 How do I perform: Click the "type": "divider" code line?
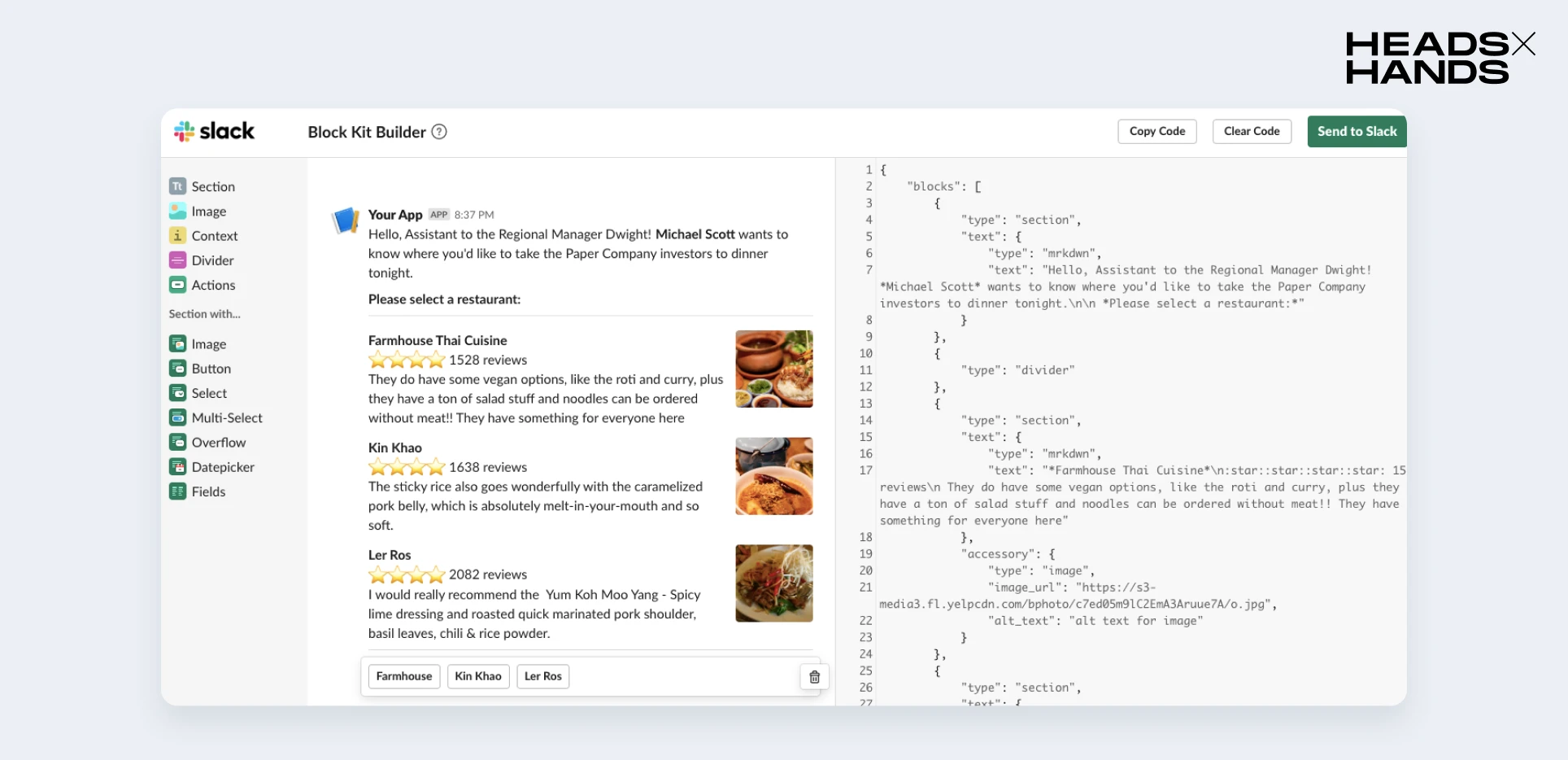pos(1017,370)
